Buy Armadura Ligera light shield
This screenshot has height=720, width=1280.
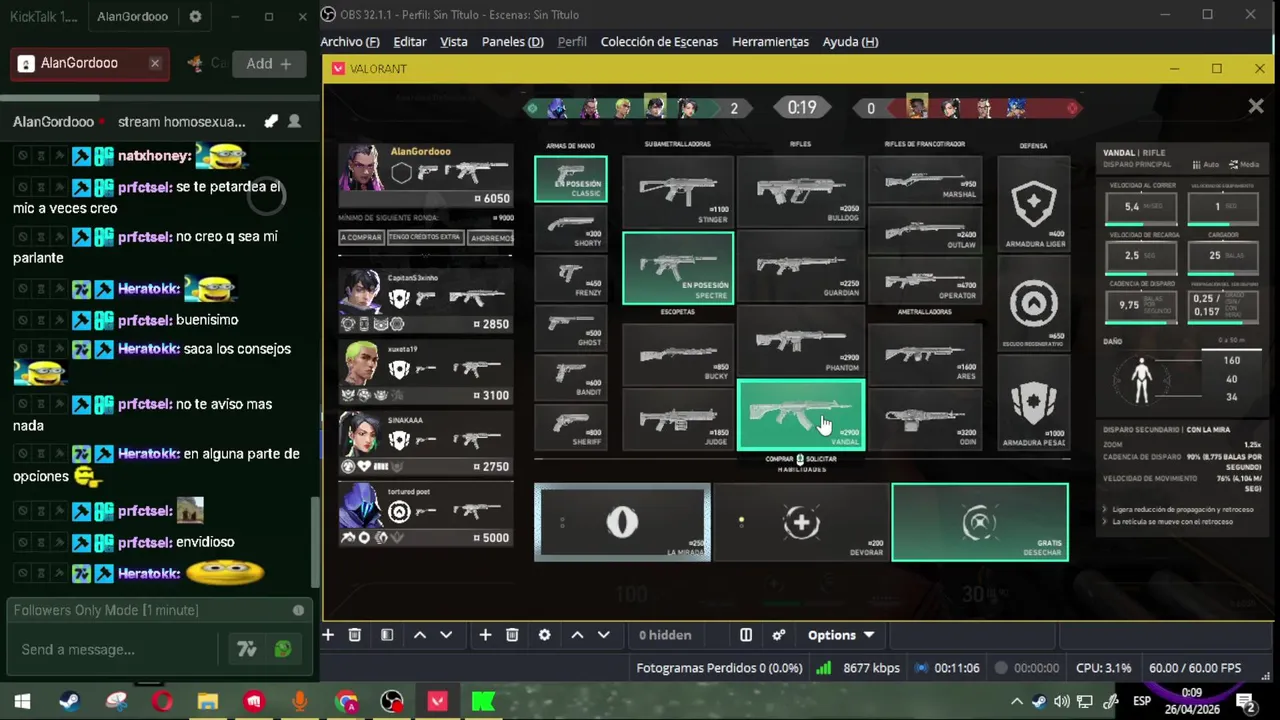[1033, 204]
